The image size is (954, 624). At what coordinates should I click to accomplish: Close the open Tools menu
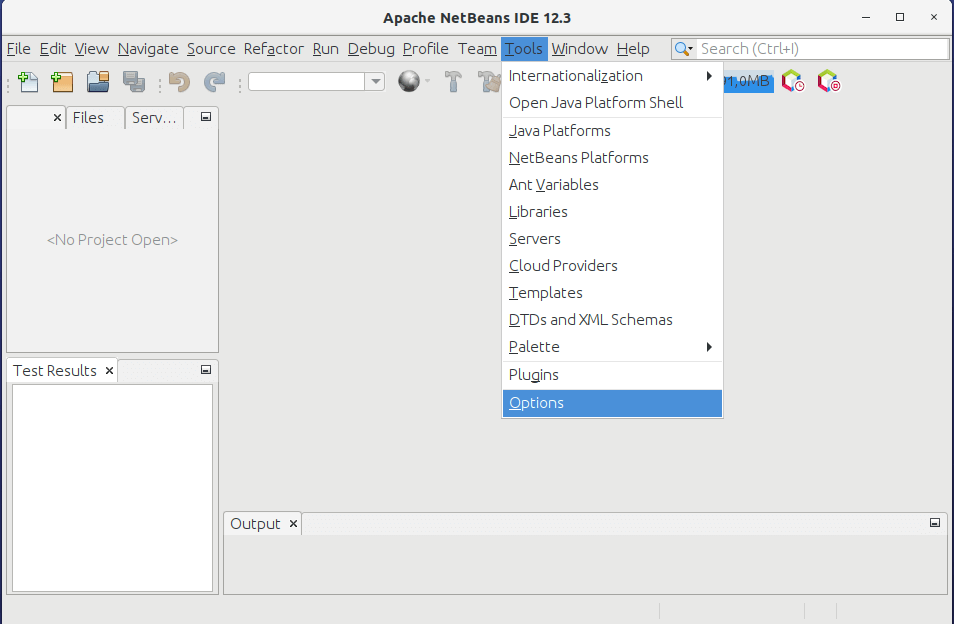pyautogui.click(x=524, y=49)
